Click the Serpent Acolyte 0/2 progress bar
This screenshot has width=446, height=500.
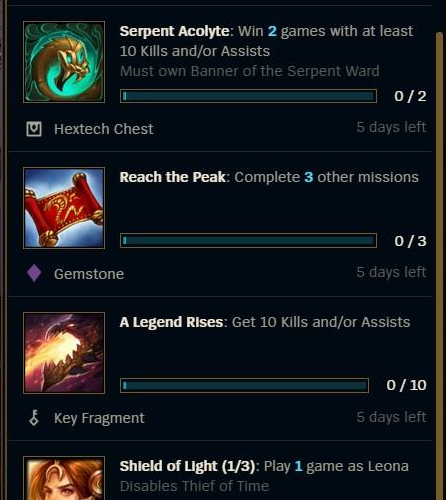pyautogui.click(x=248, y=96)
